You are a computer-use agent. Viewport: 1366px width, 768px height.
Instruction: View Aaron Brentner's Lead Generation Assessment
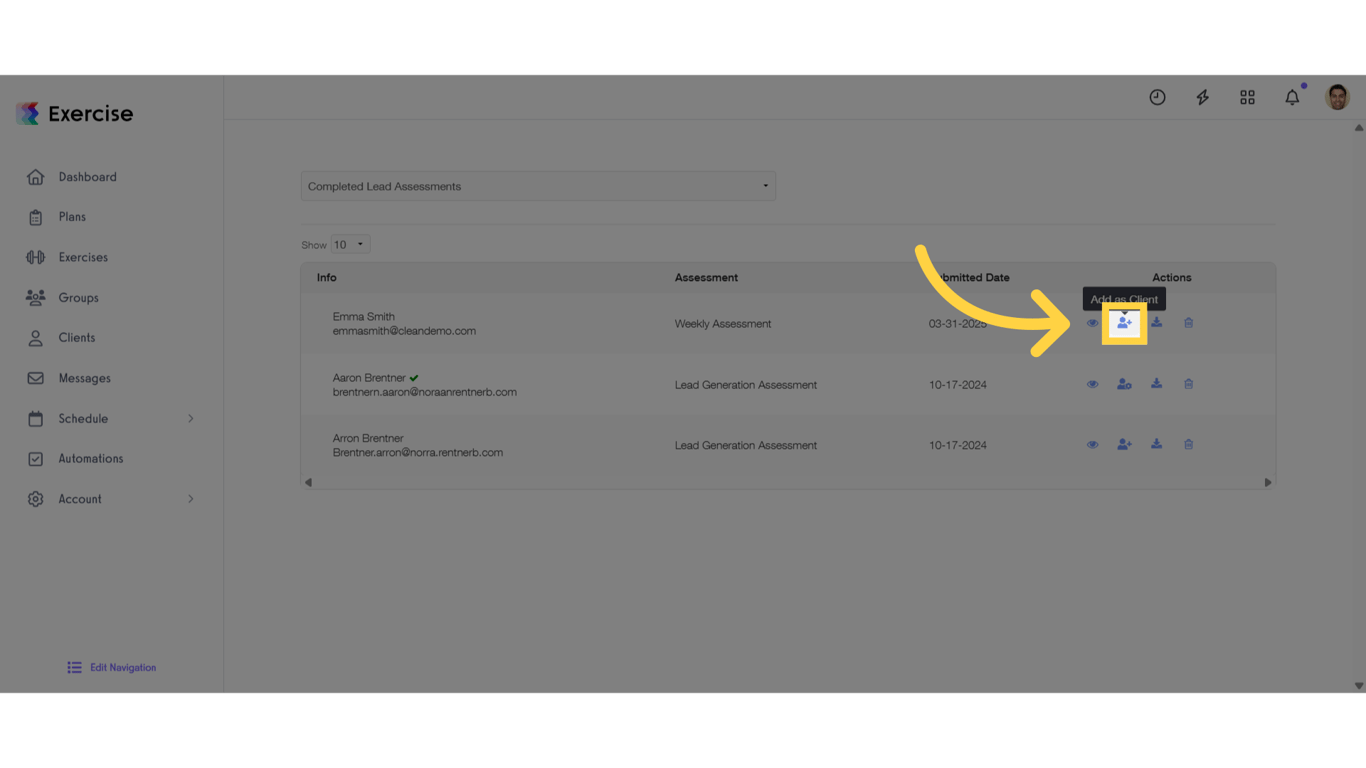click(x=1092, y=383)
